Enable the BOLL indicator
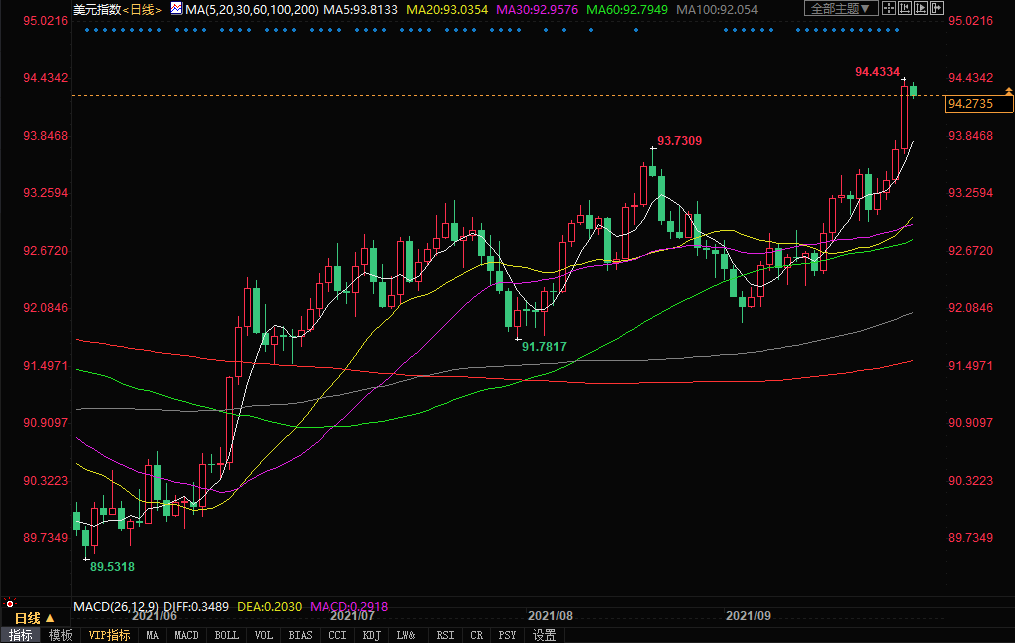This screenshot has width=1015, height=643. (x=227, y=635)
